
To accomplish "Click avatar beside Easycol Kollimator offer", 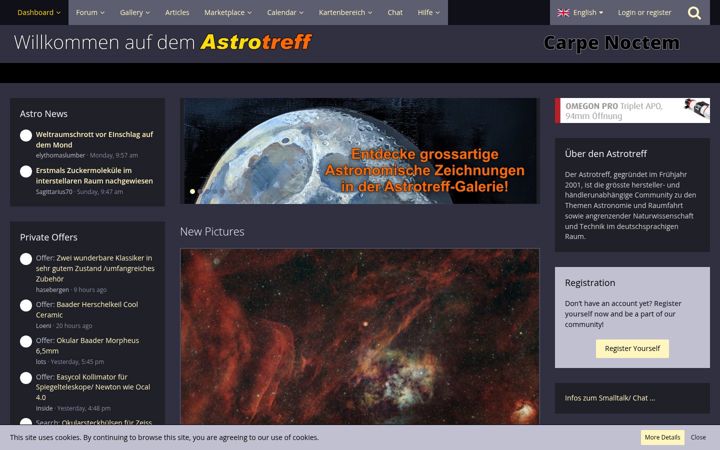I will (26, 378).
